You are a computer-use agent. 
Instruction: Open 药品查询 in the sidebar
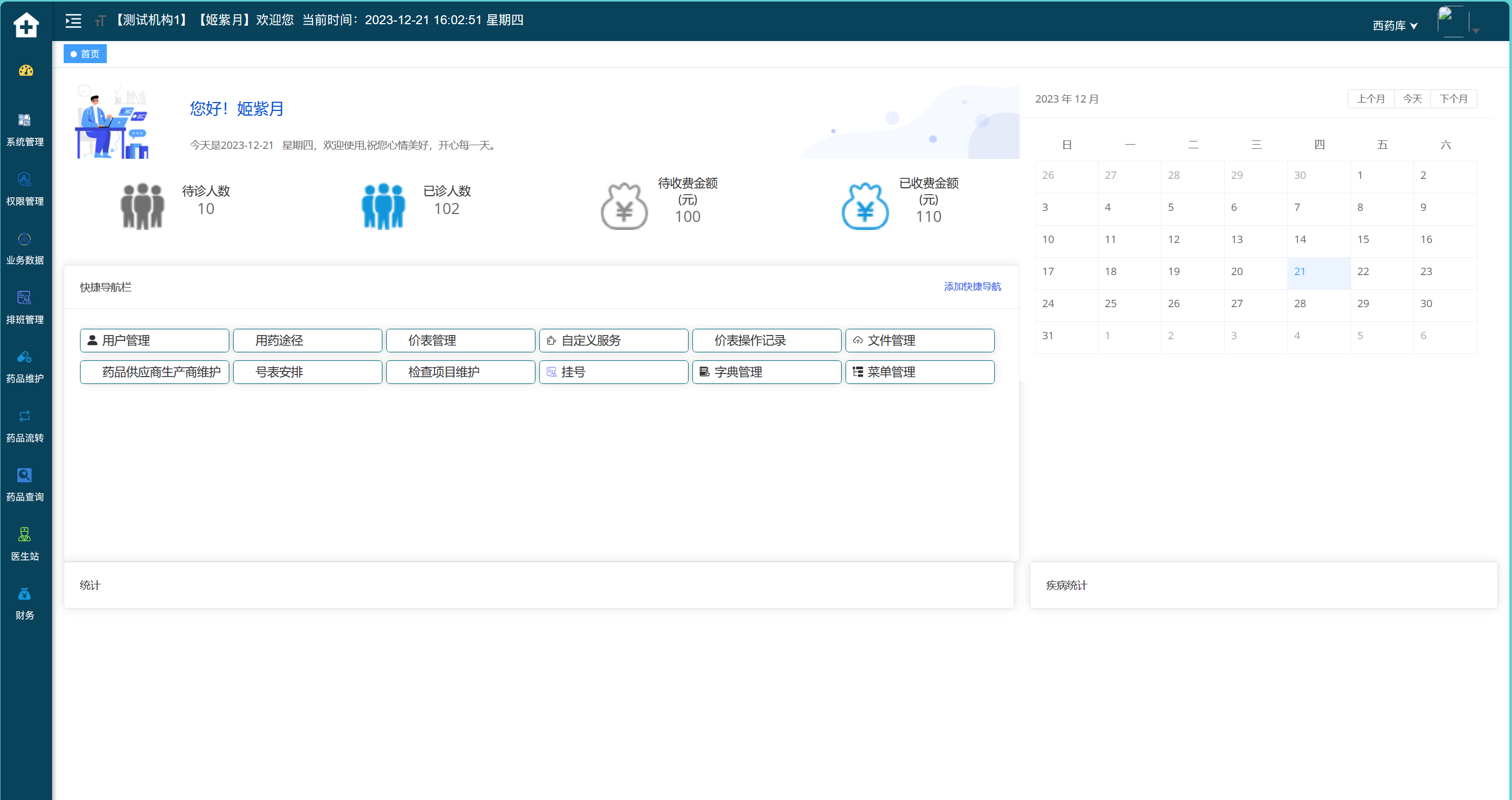pos(25,485)
